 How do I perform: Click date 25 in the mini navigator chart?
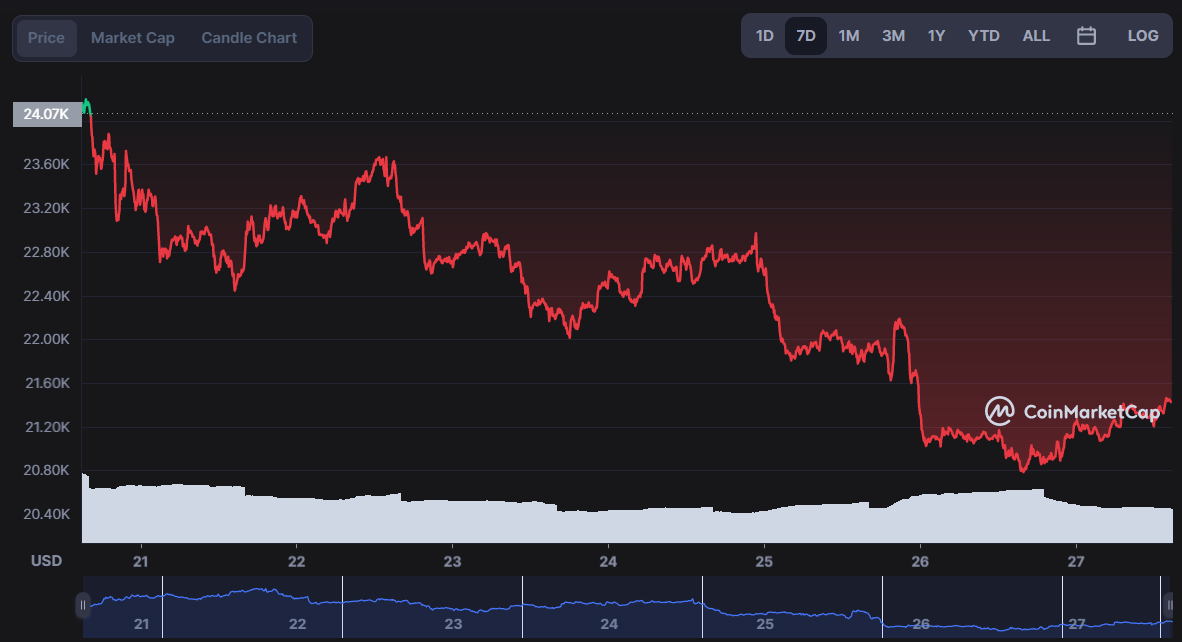(x=765, y=624)
